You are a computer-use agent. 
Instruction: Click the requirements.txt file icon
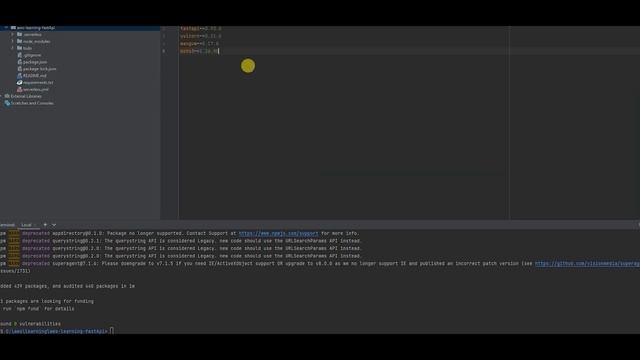[x=20, y=82]
